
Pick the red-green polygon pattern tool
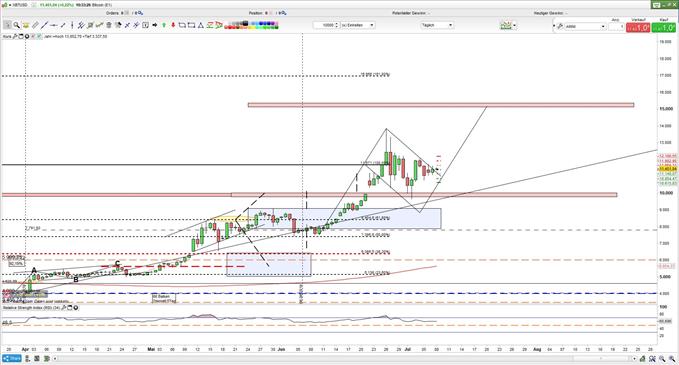(219, 25)
